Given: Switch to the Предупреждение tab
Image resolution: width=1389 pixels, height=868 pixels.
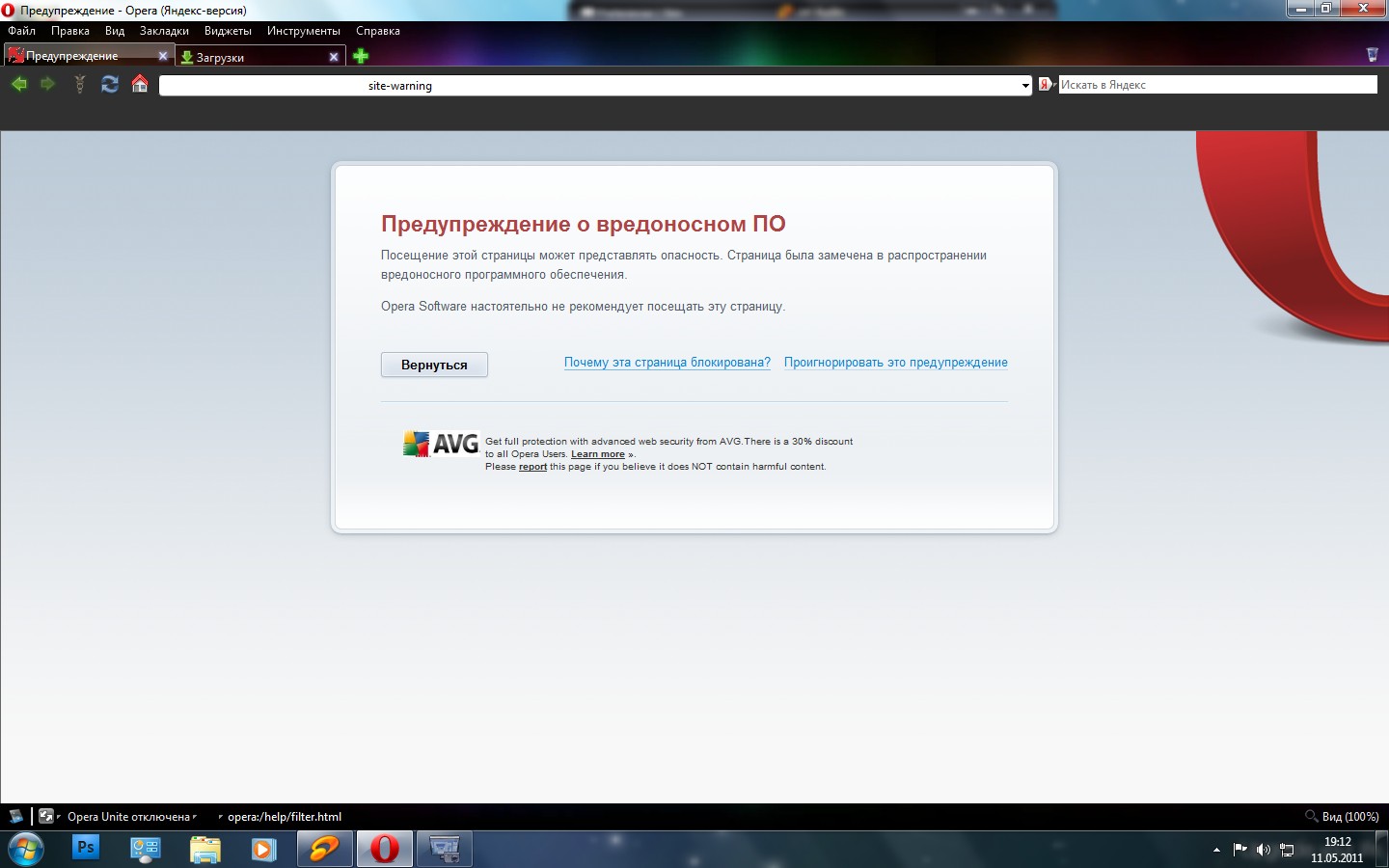Looking at the screenshot, I should [88, 56].
